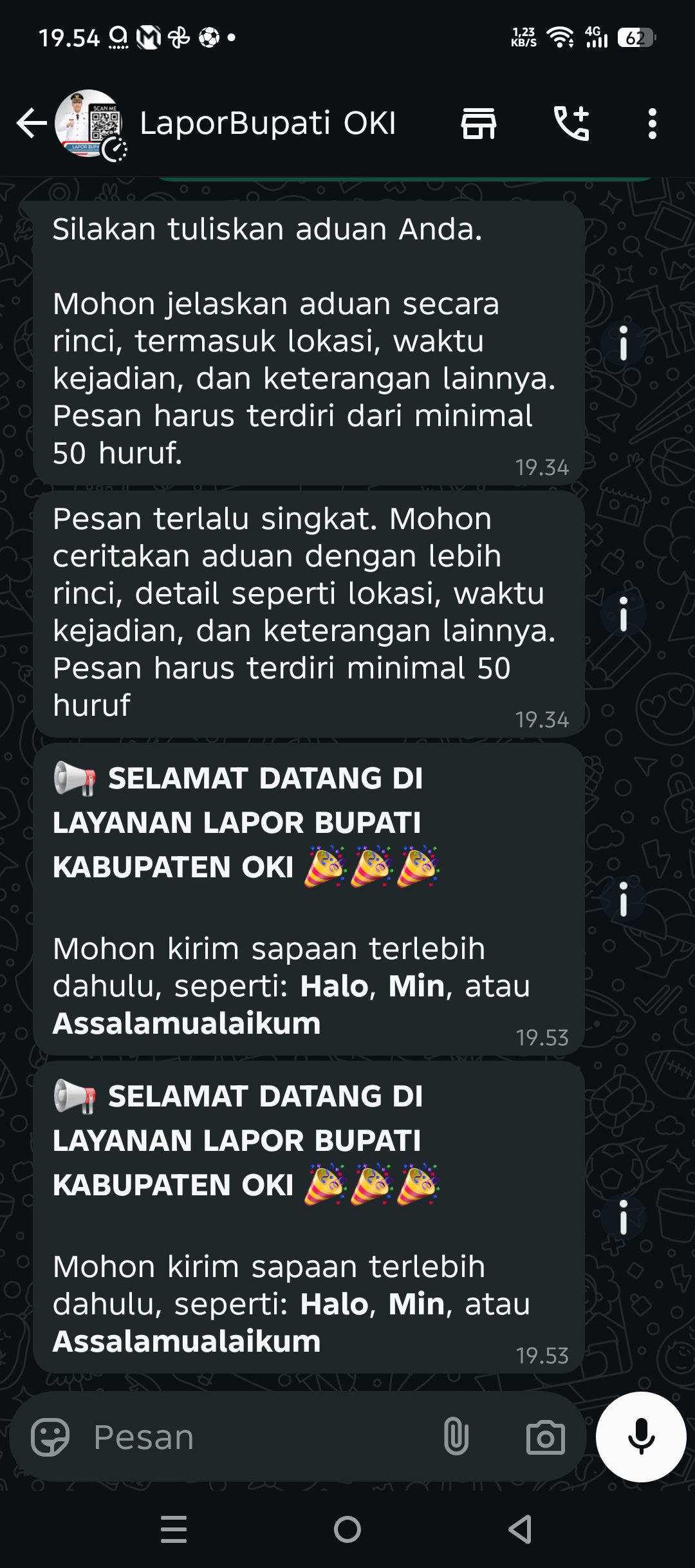The height and width of the screenshot is (1568, 695).
Task: Tap the Android home button
Action: [x=347, y=1529]
